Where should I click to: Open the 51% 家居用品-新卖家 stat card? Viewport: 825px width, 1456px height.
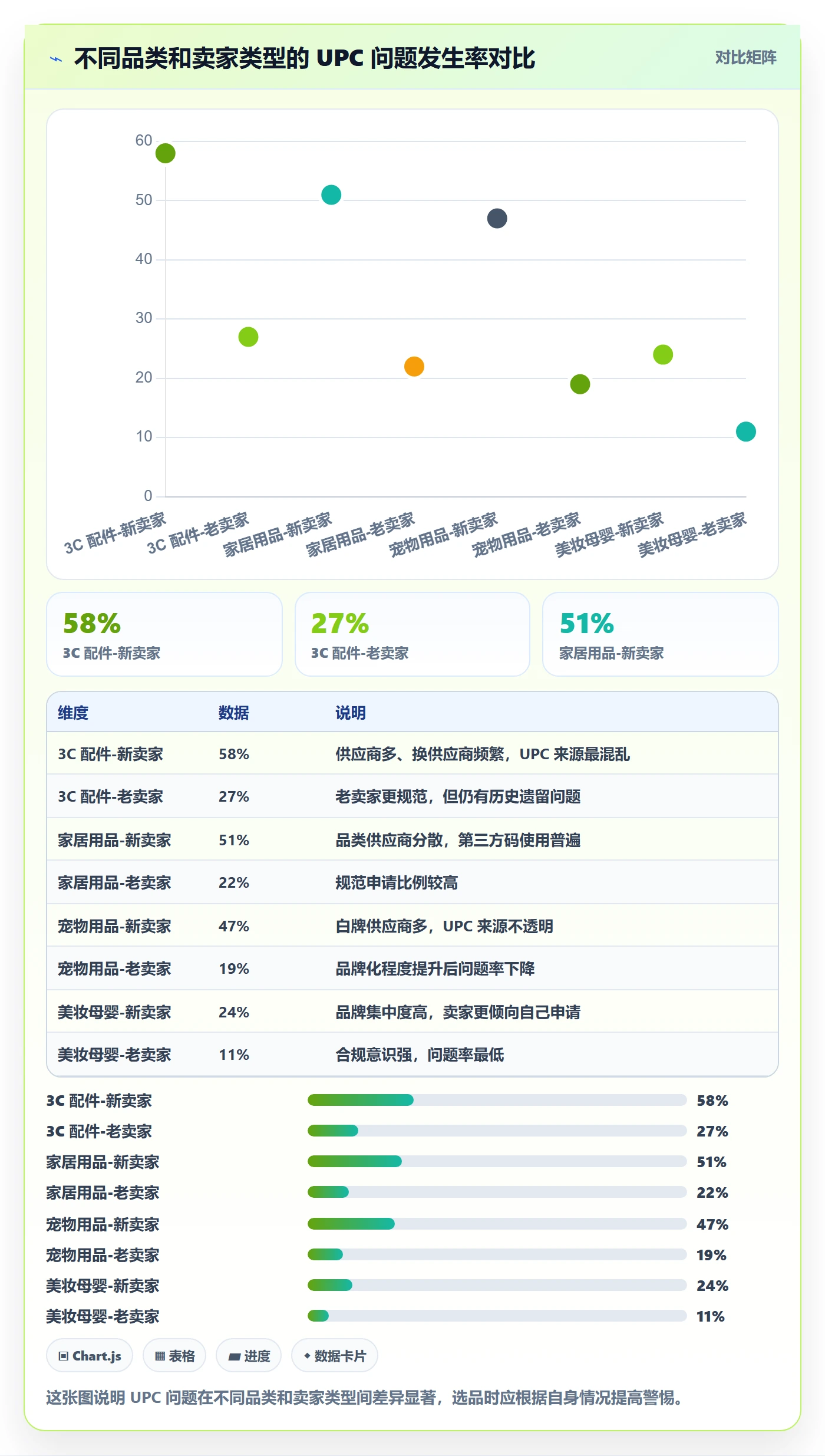[661, 634]
